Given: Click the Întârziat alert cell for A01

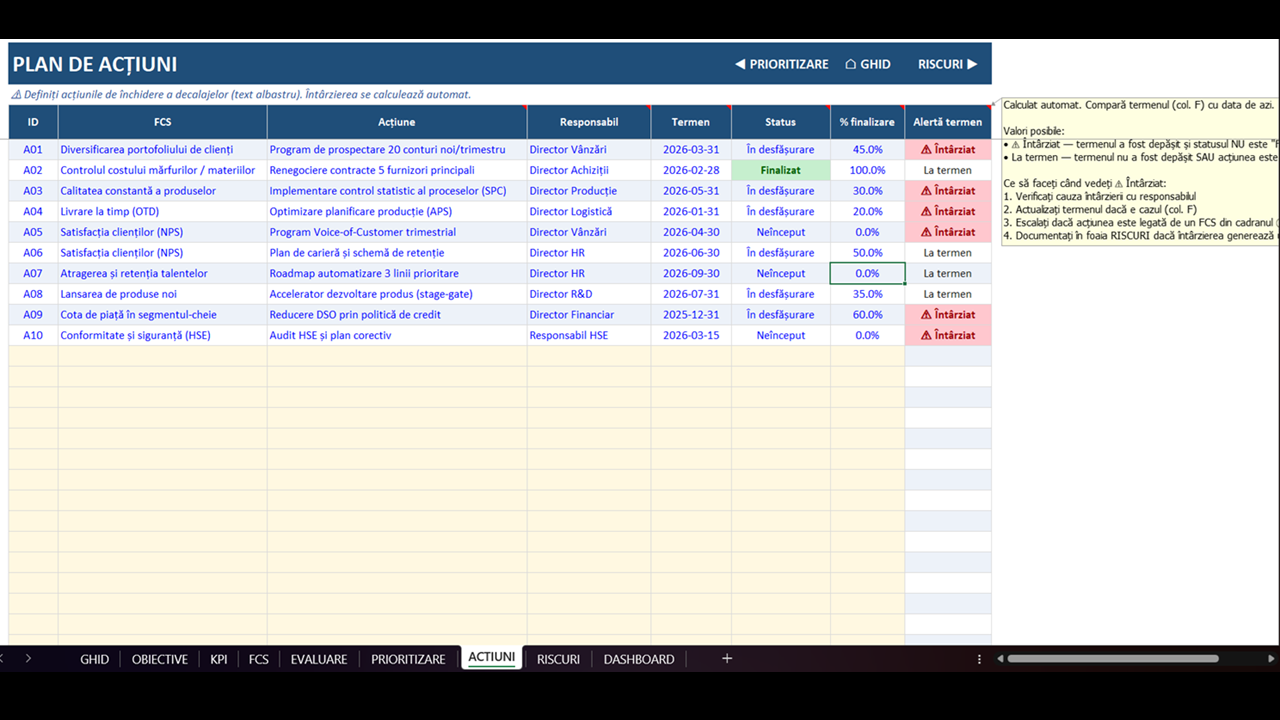Looking at the screenshot, I should coord(948,150).
